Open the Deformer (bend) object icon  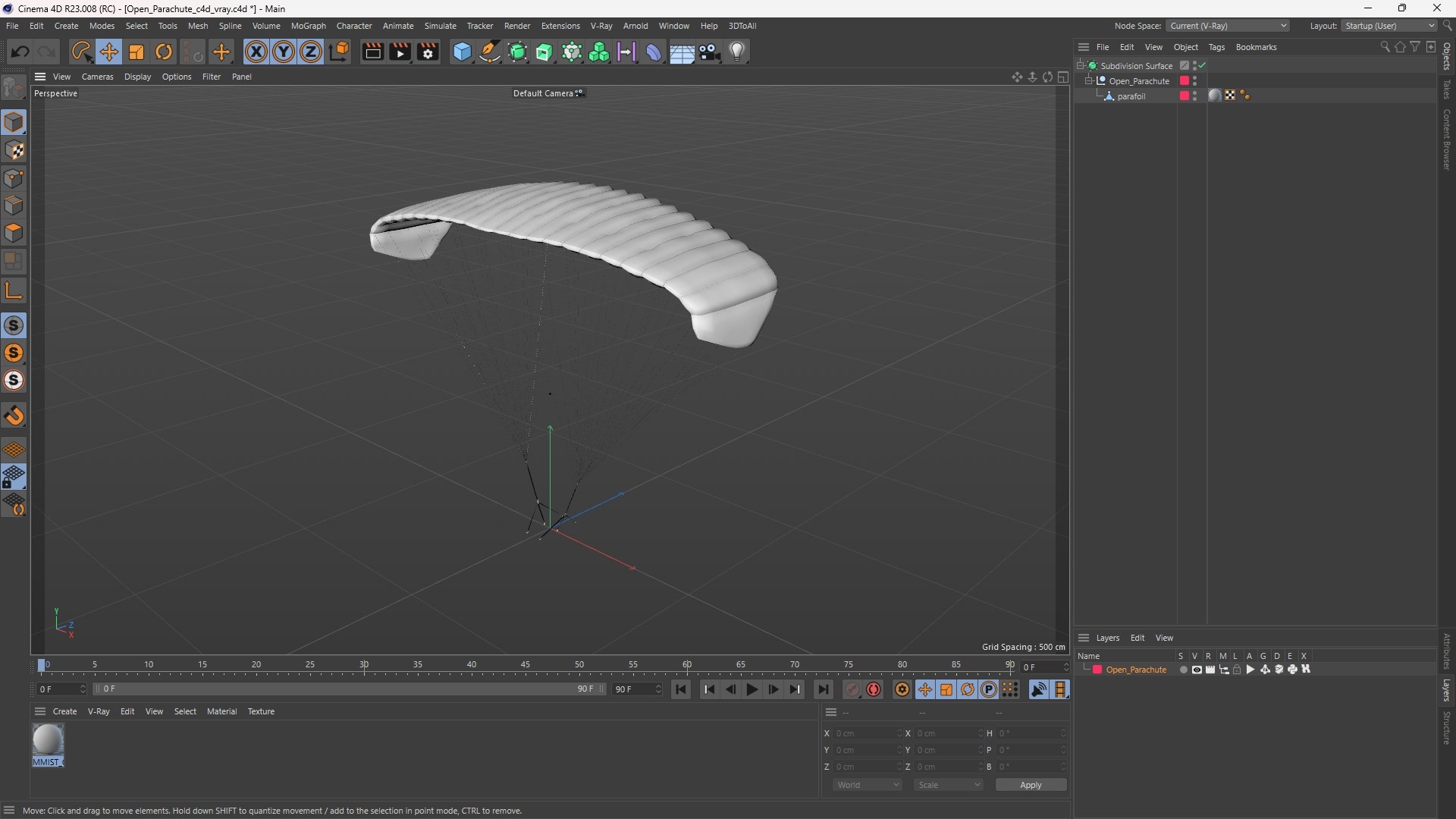[654, 52]
